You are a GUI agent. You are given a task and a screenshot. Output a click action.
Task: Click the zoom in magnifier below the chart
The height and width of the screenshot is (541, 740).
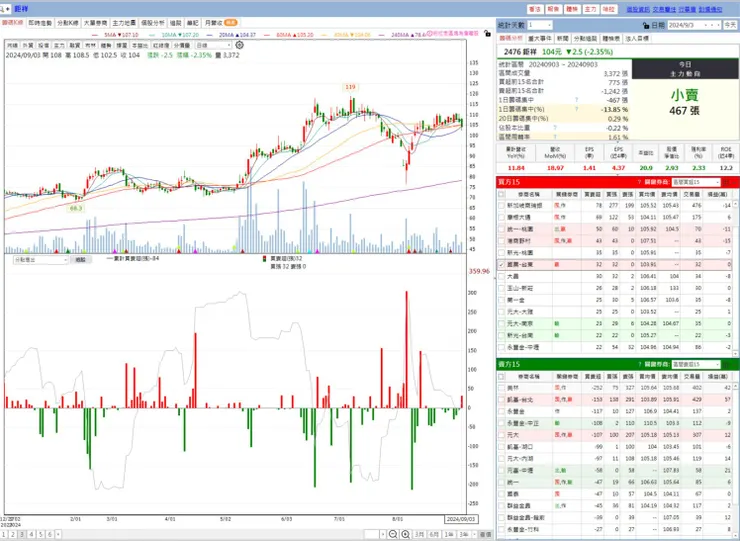click(405, 534)
